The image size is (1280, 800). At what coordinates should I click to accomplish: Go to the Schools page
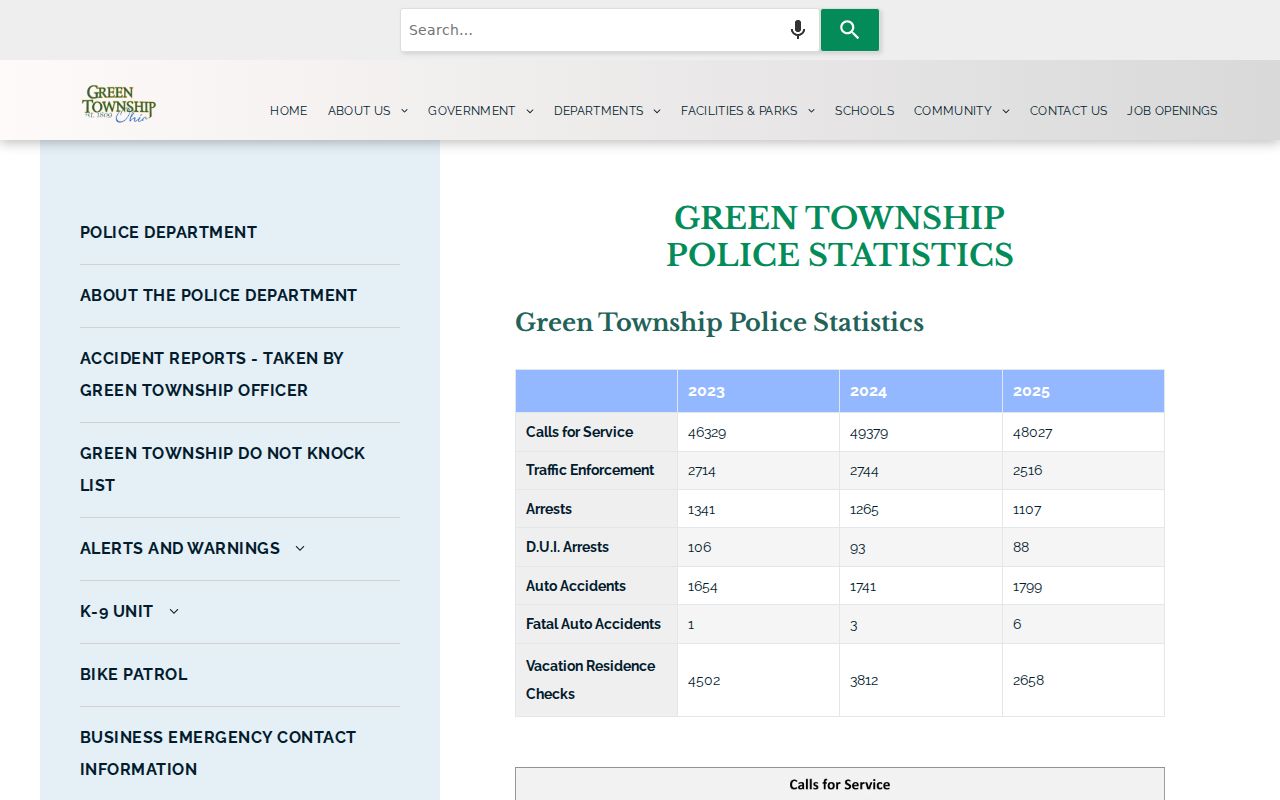pyautogui.click(x=865, y=111)
